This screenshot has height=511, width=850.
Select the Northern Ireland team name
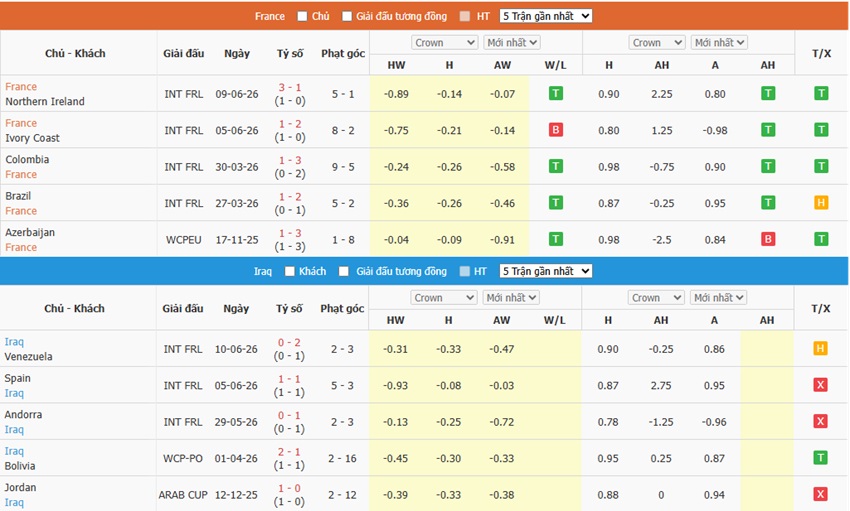point(45,101)
